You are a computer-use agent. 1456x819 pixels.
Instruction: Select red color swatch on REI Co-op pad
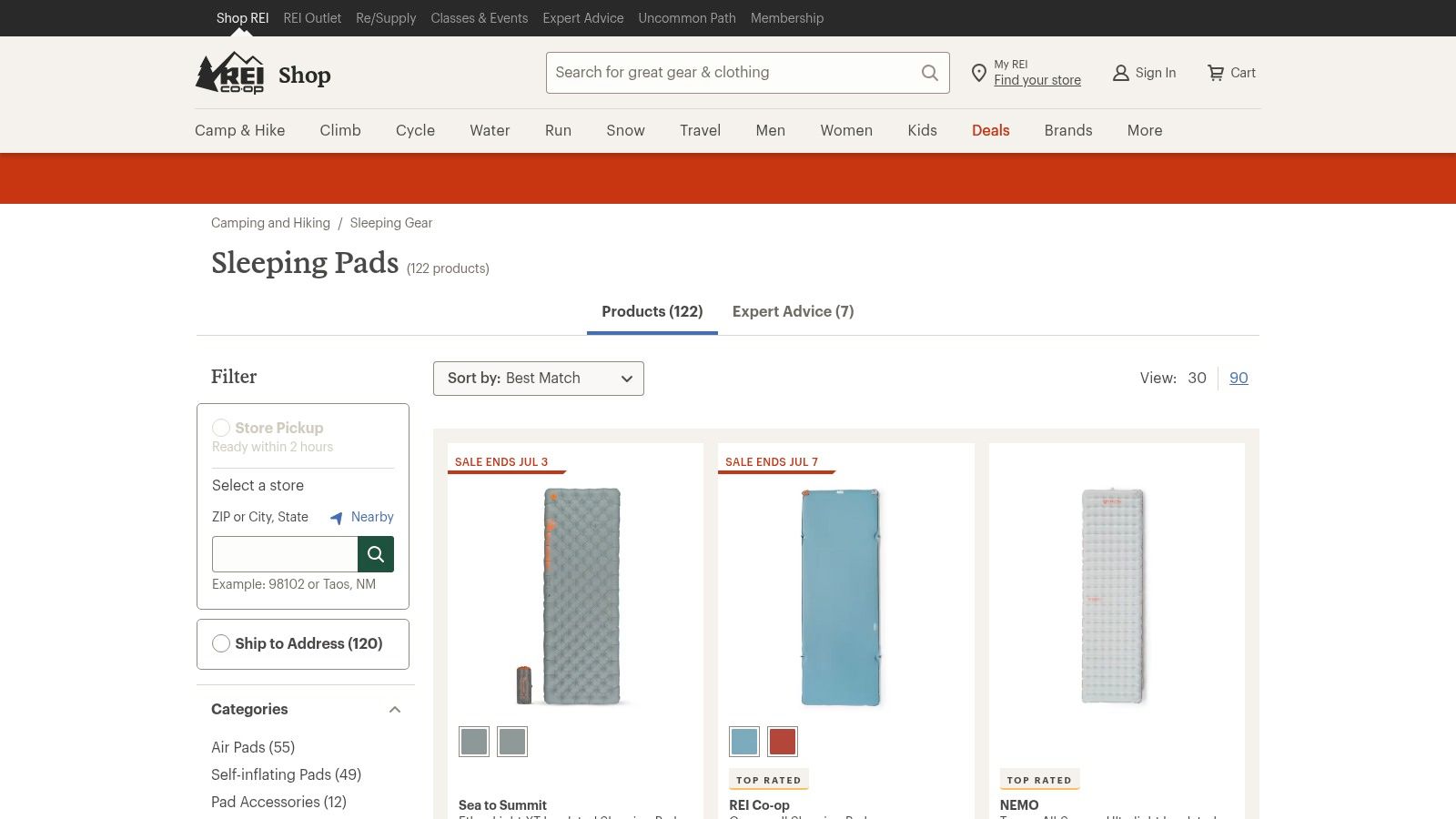point(783,742)
